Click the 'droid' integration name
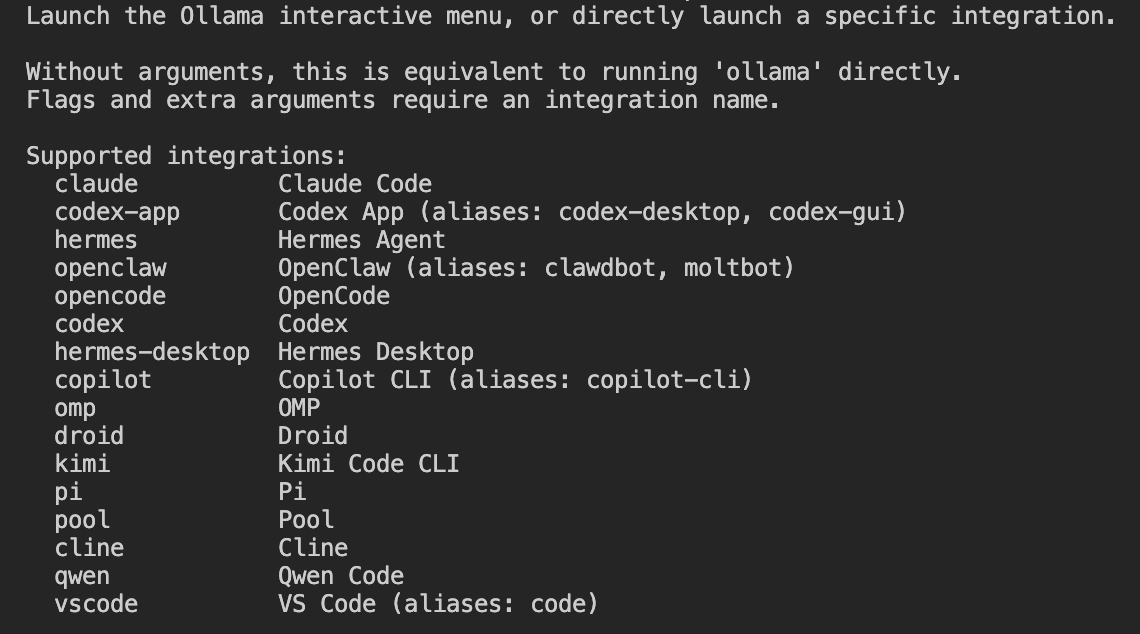This screenshot has height=634, width=1140. tap(89, 436)
